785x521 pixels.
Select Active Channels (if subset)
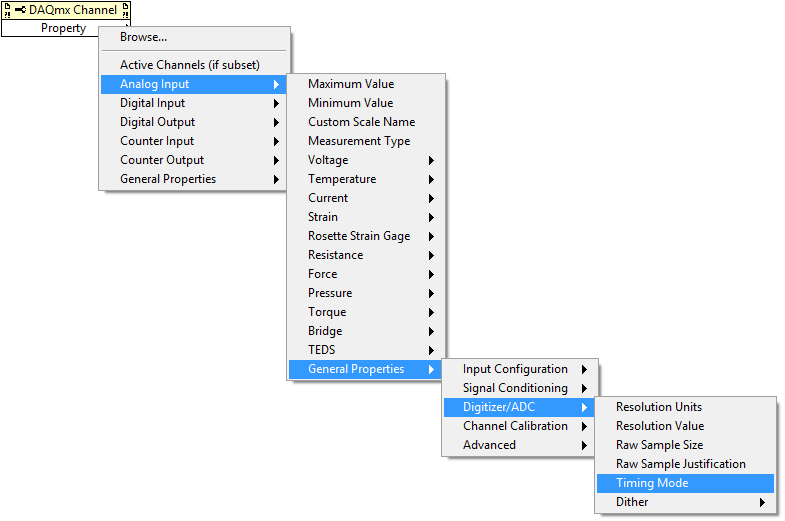194,65
